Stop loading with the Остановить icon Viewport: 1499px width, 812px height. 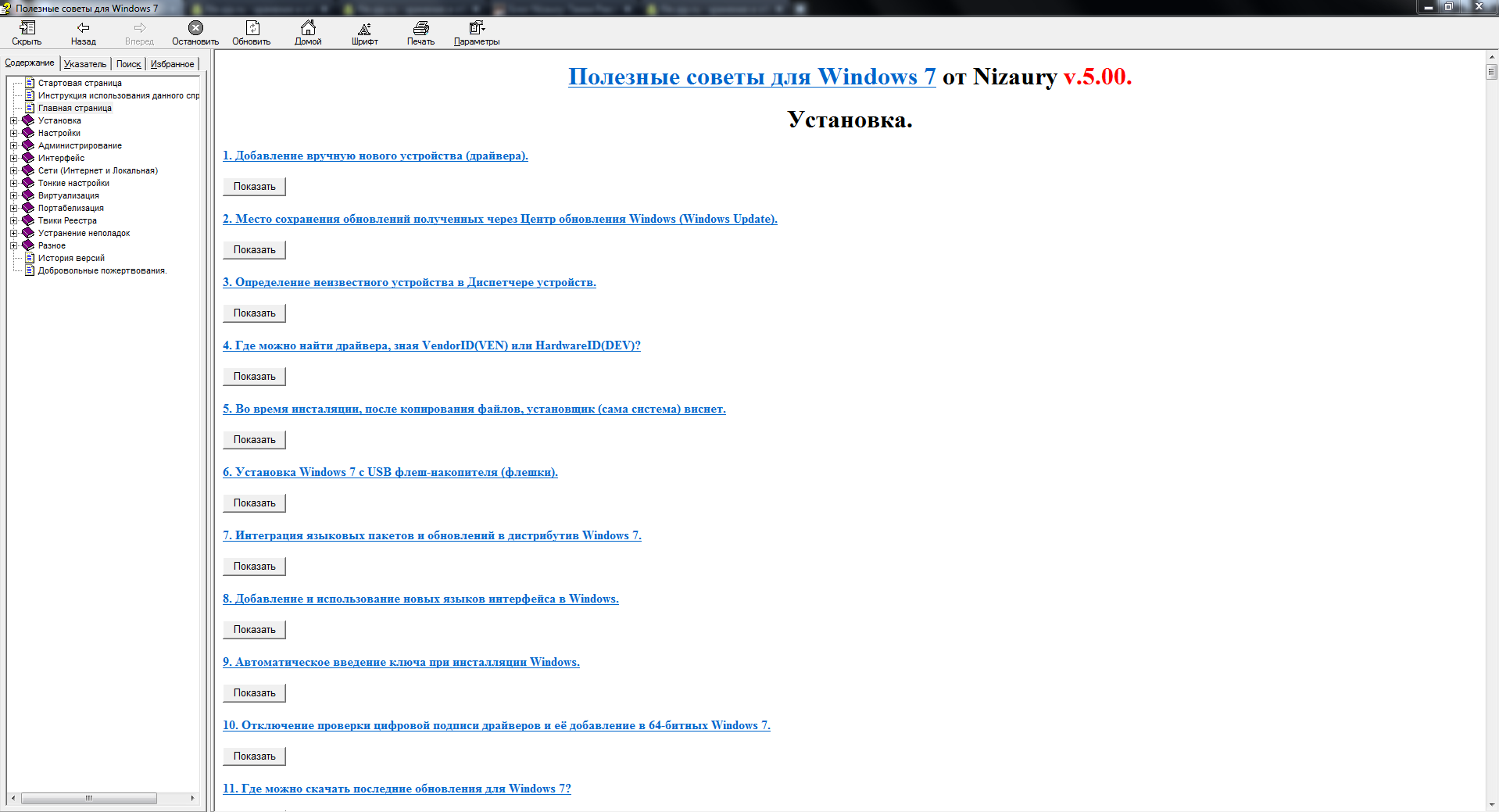pos(195,28)
